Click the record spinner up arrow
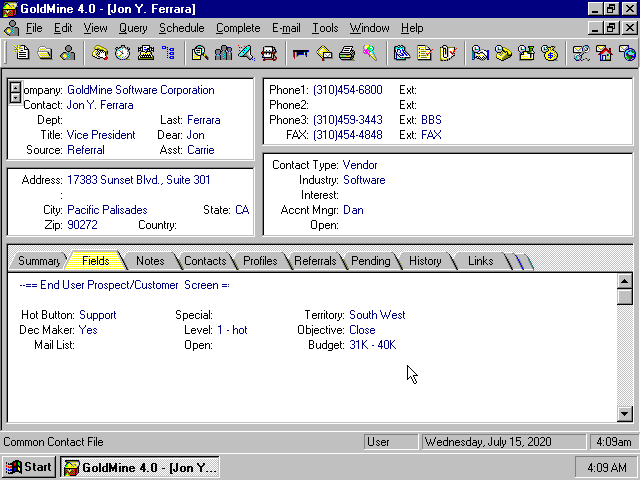The width and height of the screenshot is (640, 480). click(x=15, y=87)
